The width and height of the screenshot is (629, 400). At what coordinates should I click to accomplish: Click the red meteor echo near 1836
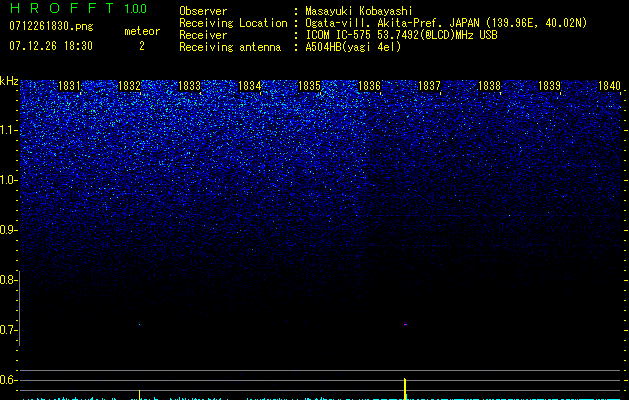point(405,324)
